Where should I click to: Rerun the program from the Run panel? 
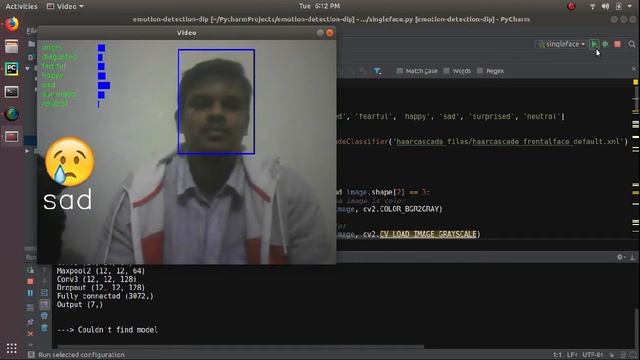30,270
